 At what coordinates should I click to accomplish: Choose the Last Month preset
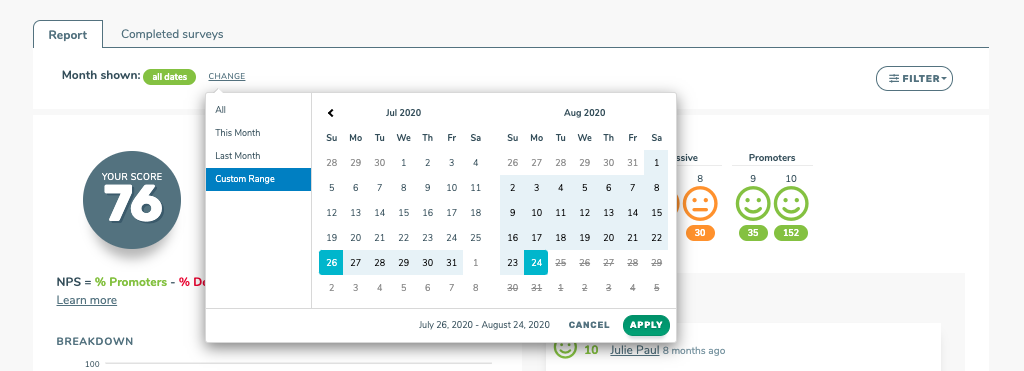pyautogui.click(x=259, y=156)
